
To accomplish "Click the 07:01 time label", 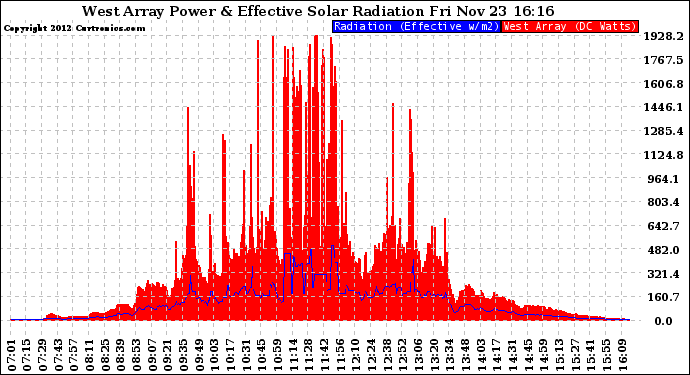I will tap(12, 355).
